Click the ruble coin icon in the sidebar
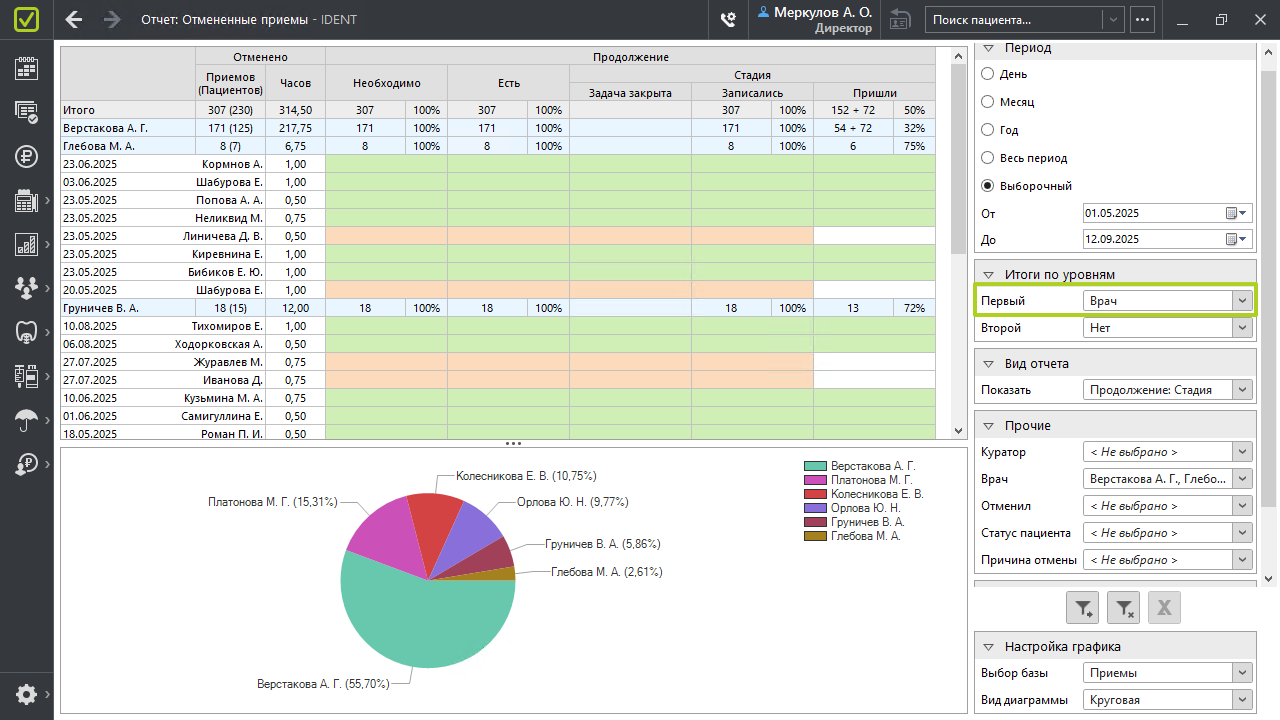Image resolution: width=1280 pixels, height=720 pixels. (x=26, y=156)
